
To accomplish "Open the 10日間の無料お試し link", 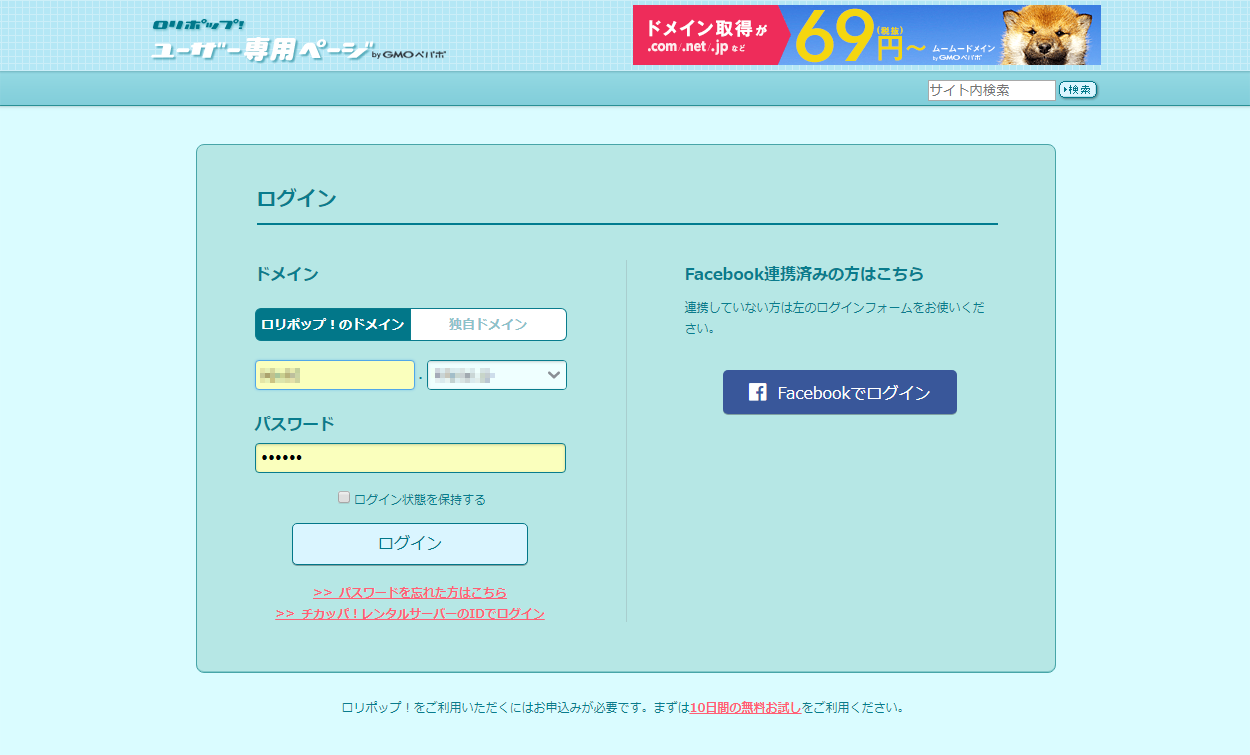I will [745, 707].
